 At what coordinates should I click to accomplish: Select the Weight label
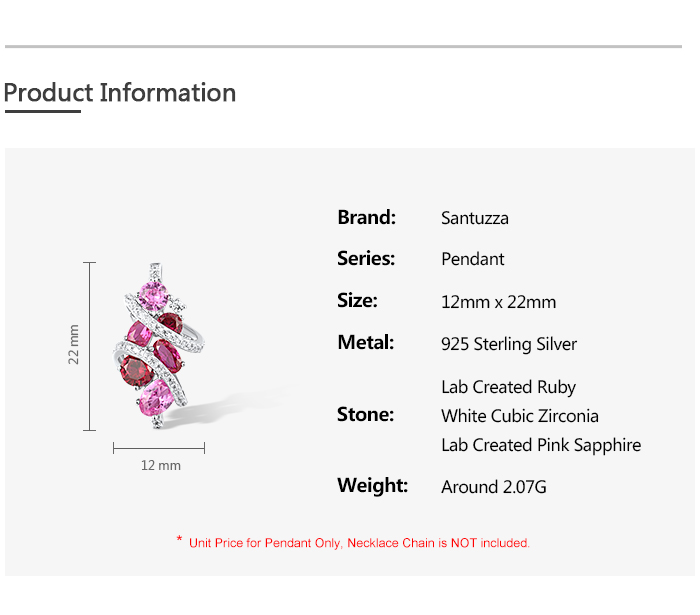[x=372, y=485]
